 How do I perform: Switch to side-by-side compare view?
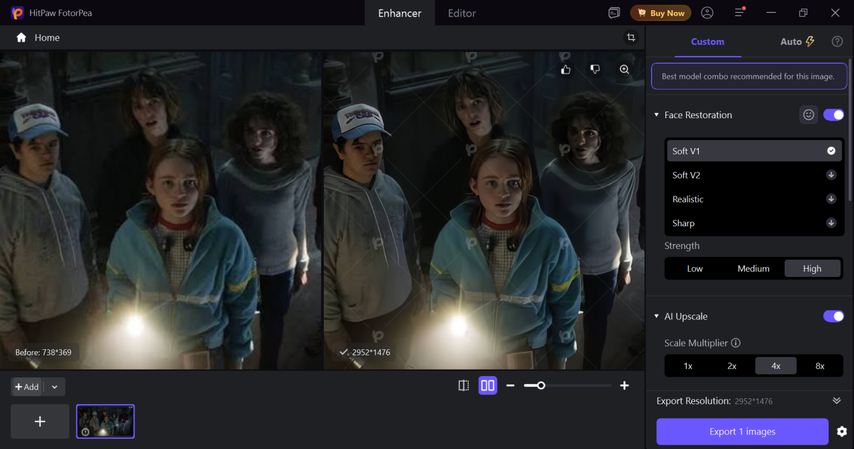point(487,386)
